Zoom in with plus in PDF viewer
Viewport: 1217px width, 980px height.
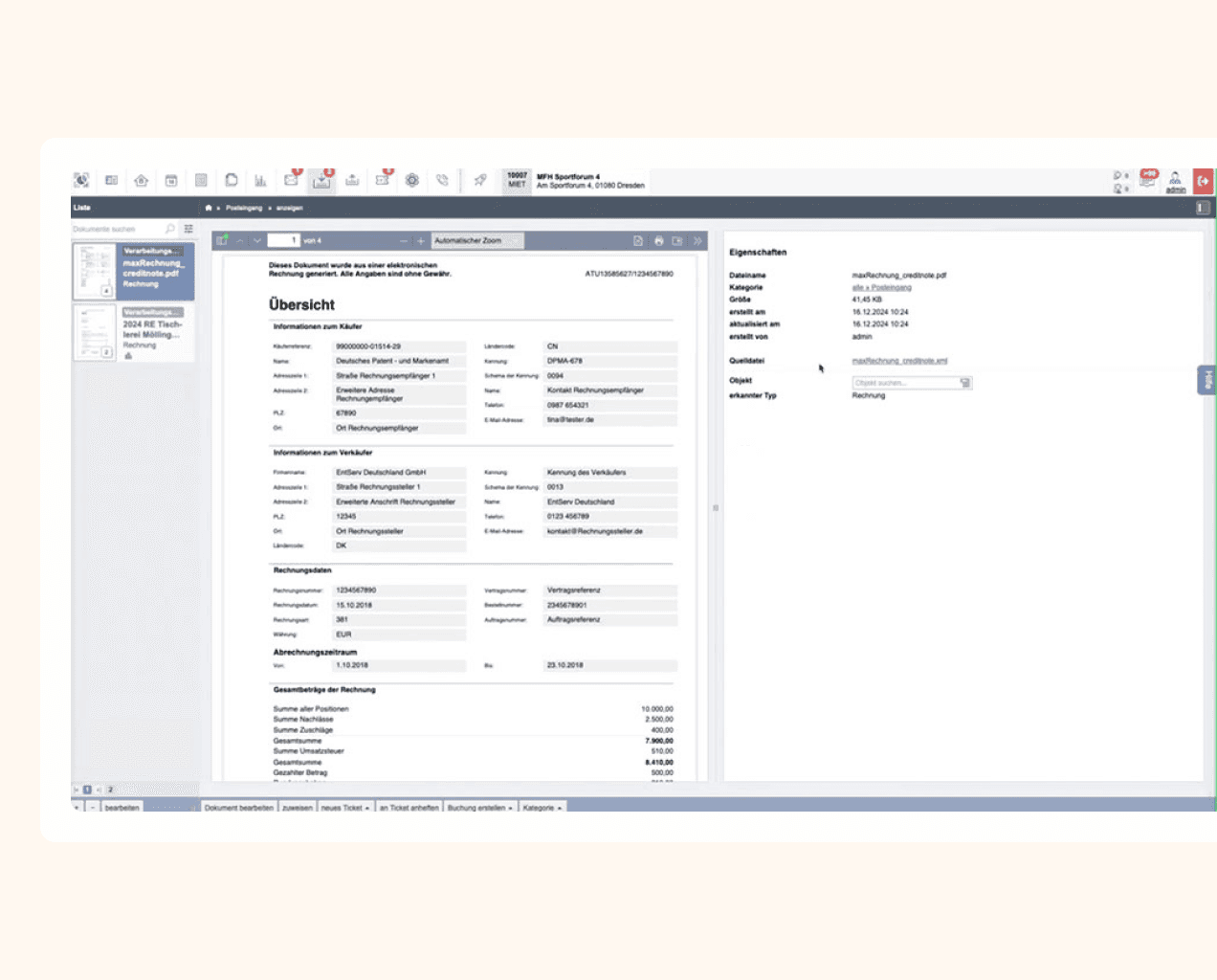(x=420, y=240)
